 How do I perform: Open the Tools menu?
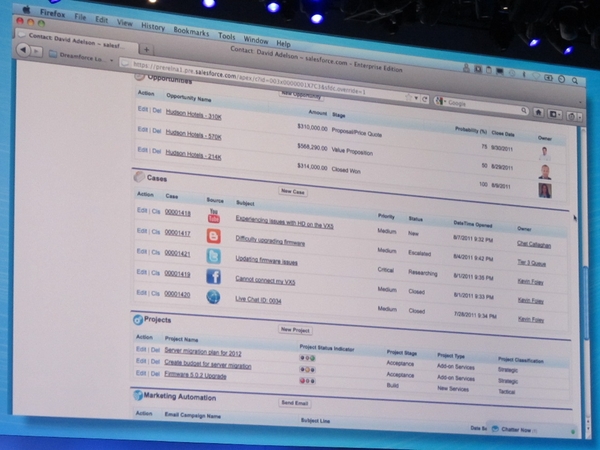point(227,36)
